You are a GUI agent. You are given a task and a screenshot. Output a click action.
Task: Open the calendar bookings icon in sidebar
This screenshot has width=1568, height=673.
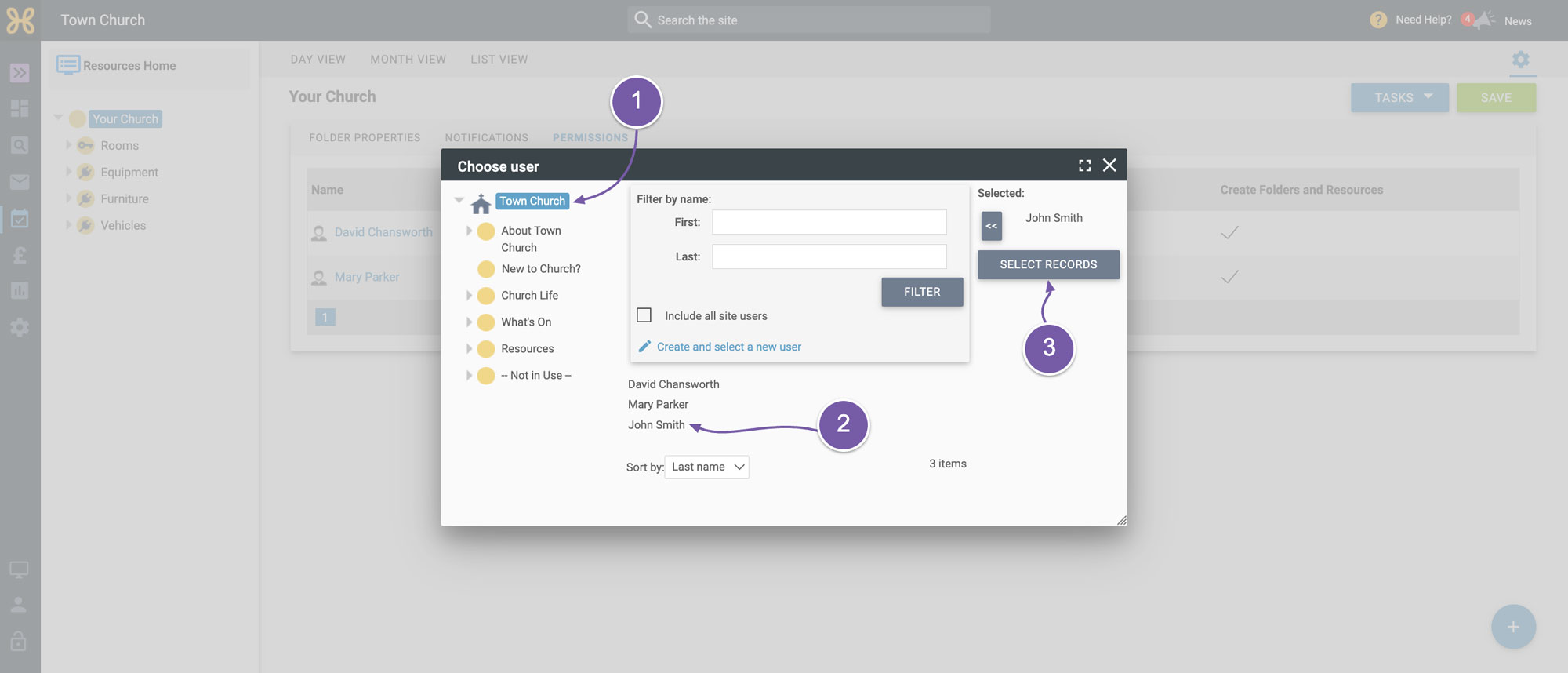pos(20,218)
